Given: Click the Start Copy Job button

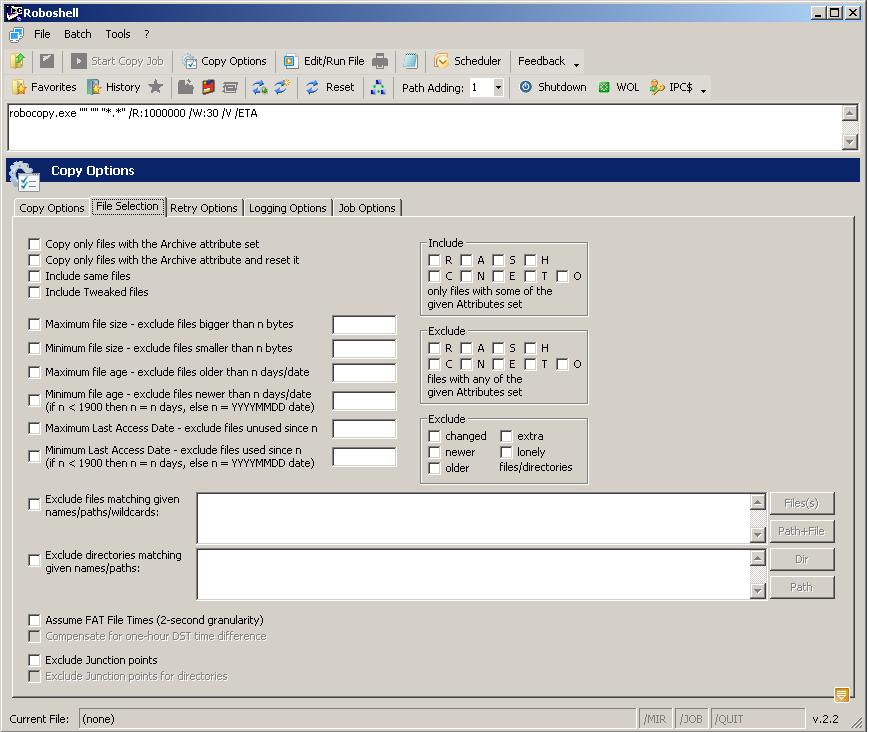Looking at the screenshot, I should pyautogui.click(x=118, y=61).
